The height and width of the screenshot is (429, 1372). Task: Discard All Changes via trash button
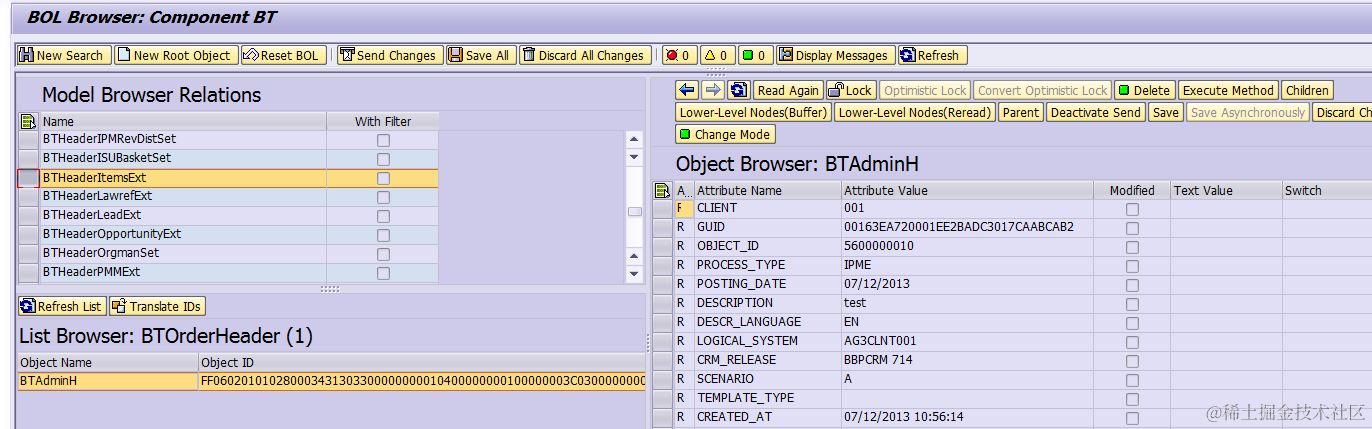584,55
